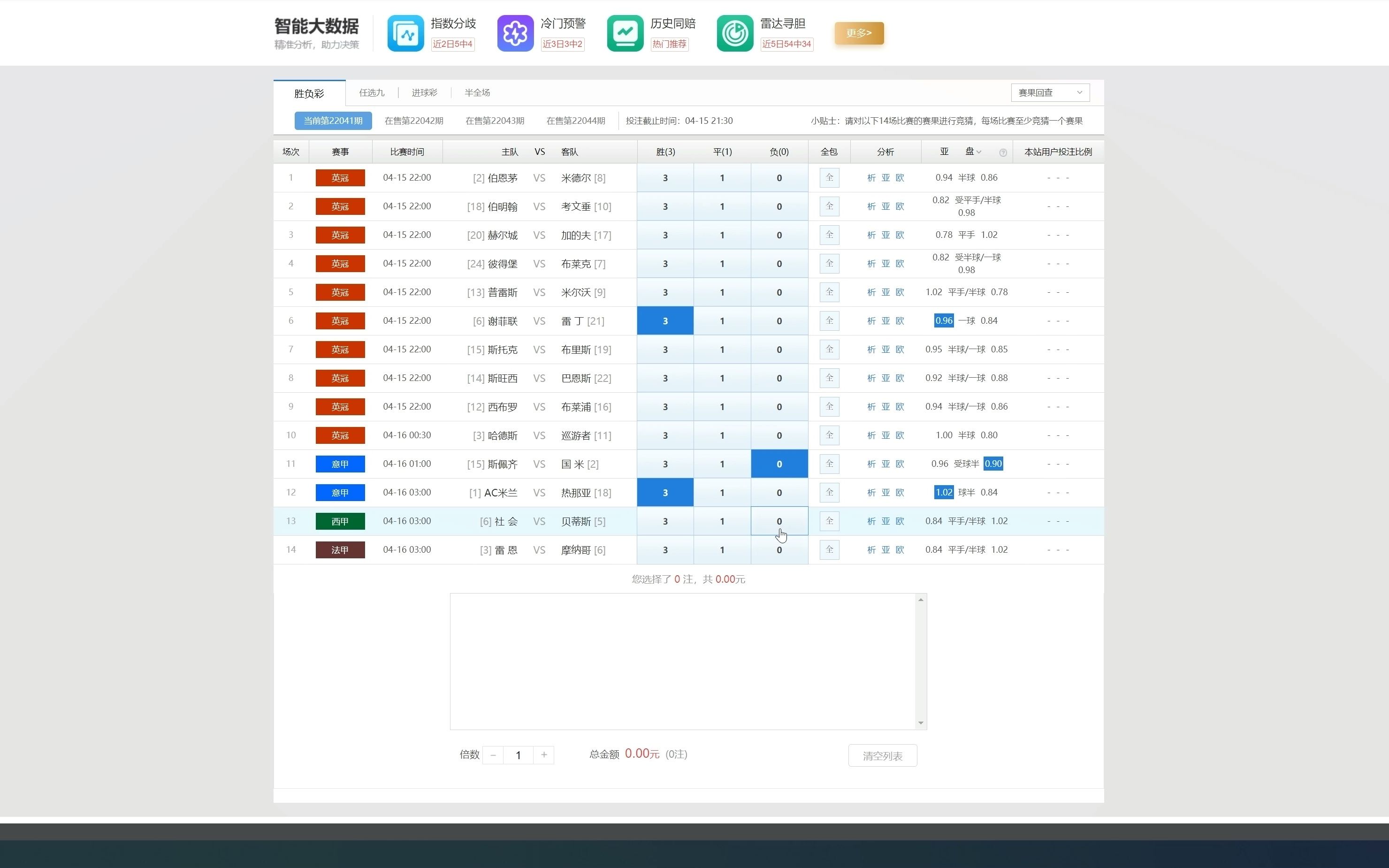Switch to 任选九 tab

point(372,92)
